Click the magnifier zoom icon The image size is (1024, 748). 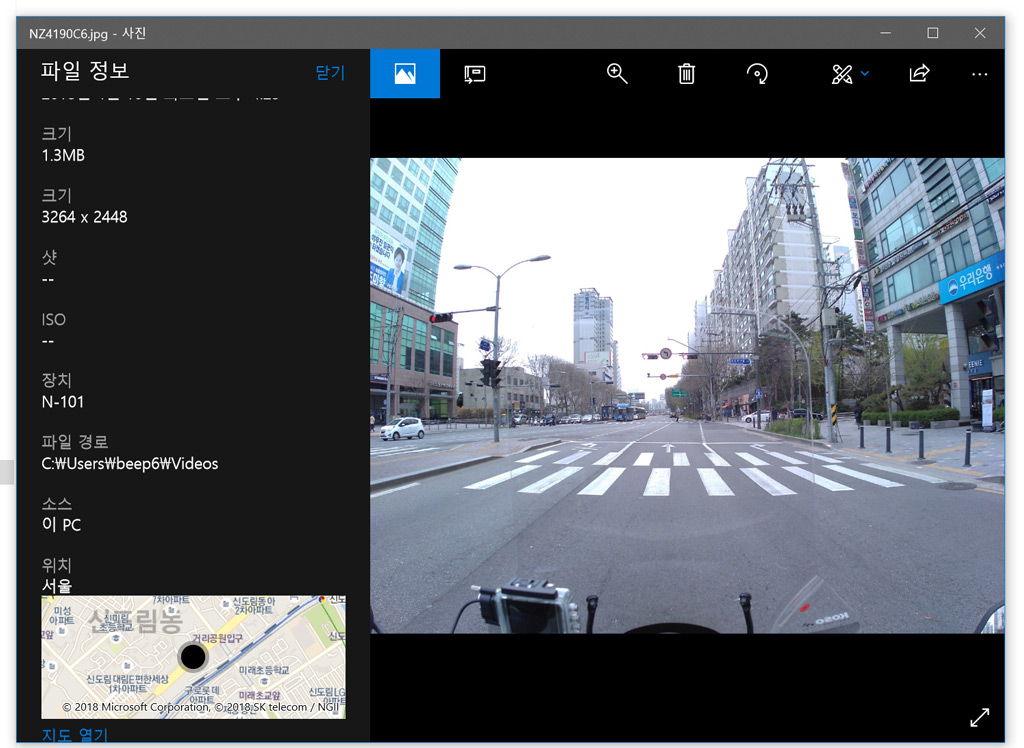point(617,74)
